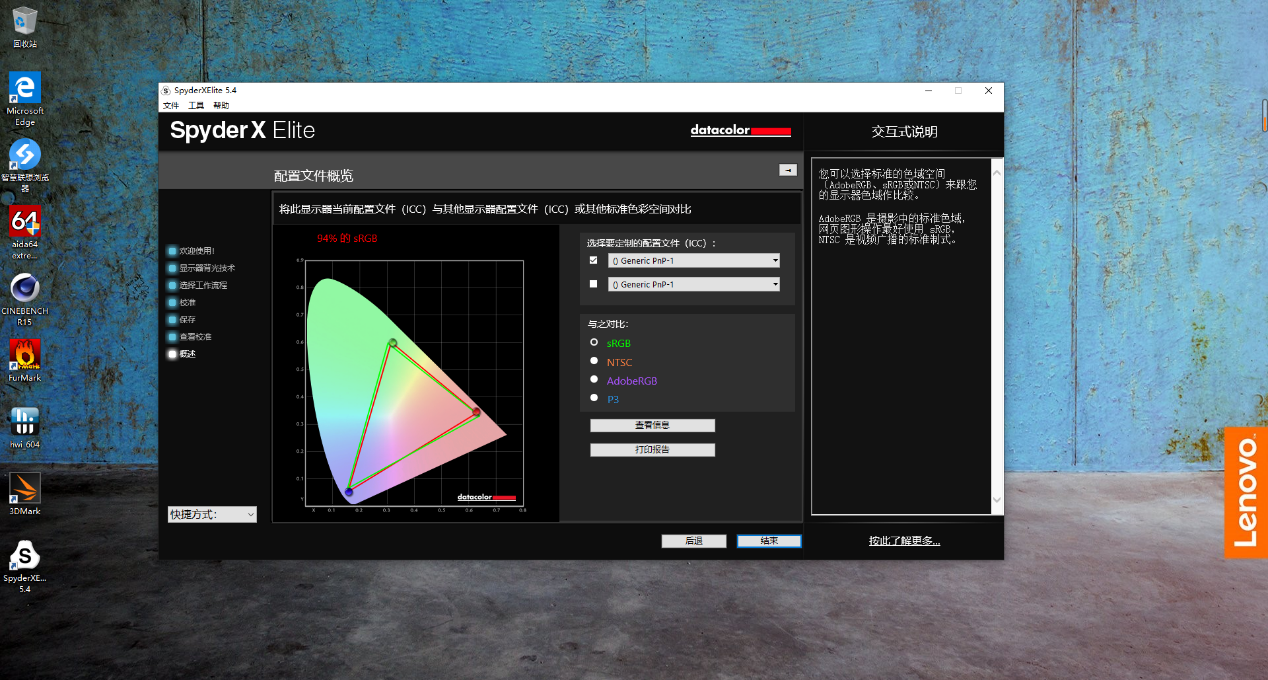Image resolution: width=1268 pixels, height=680 pixels.
Task: Click the 查看校准 step indicator
Action: [190, 336]
